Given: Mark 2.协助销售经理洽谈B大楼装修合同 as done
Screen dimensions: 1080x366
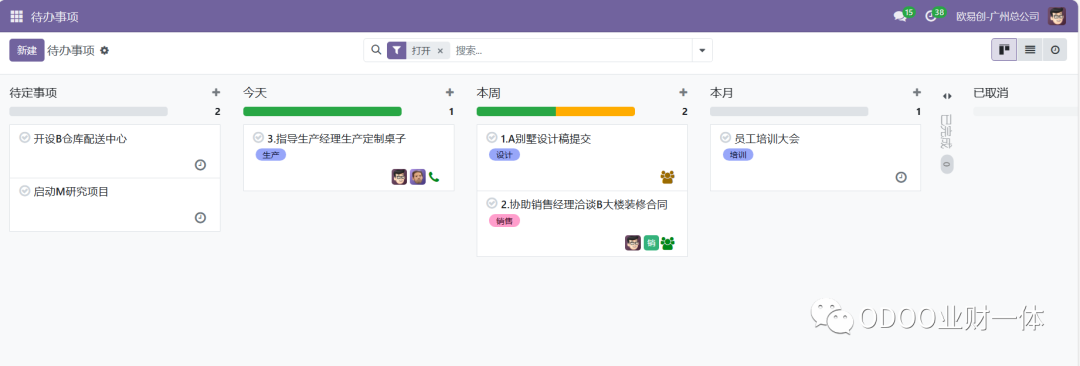Looking at the screenshot, I should [x=492, y=203].
